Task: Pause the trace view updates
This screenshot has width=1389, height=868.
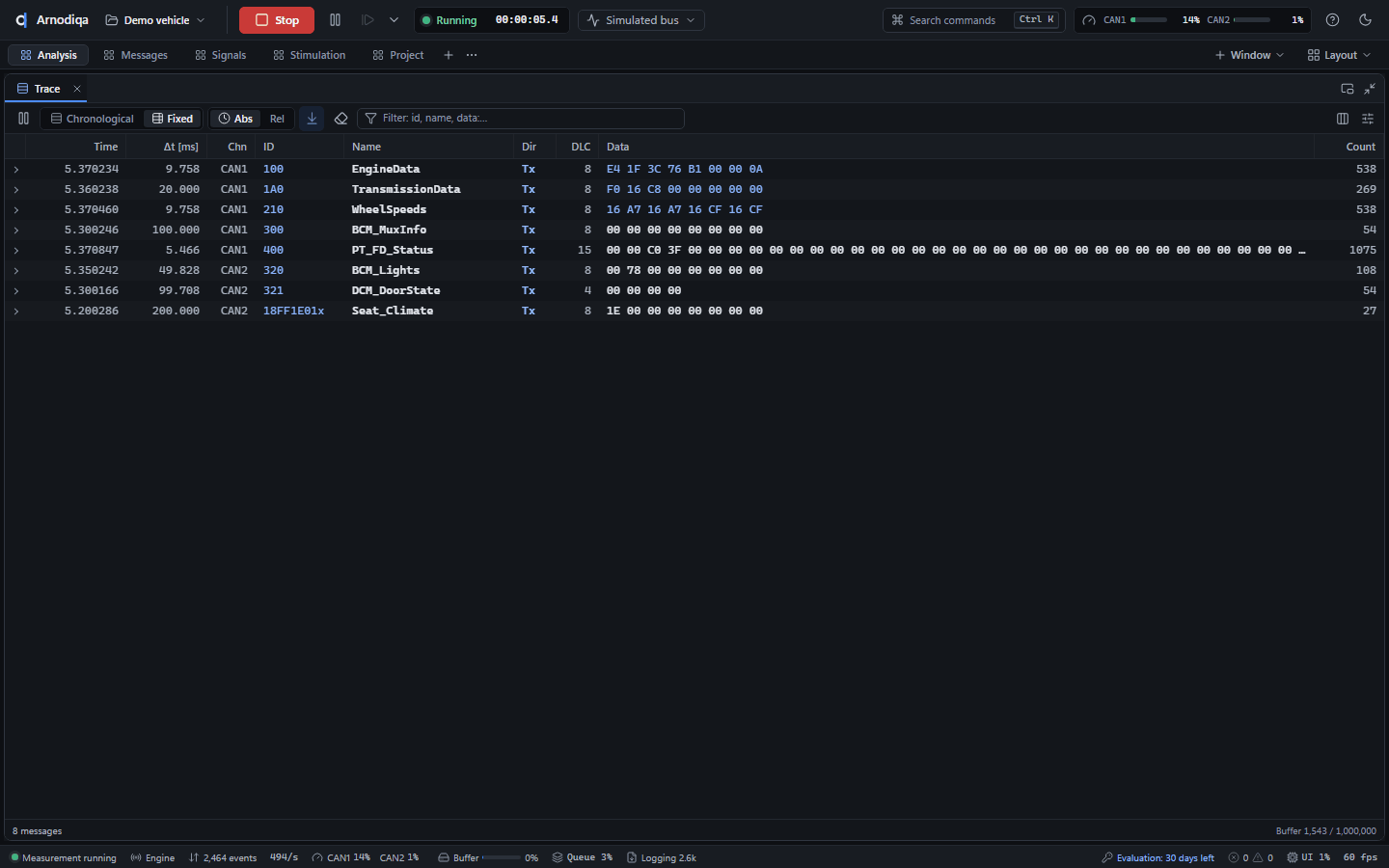Action: (x=23, y=119)
